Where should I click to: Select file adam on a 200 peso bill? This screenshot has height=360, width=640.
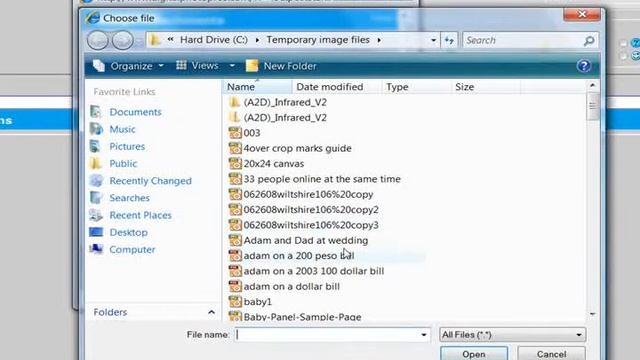pos(299,256)
